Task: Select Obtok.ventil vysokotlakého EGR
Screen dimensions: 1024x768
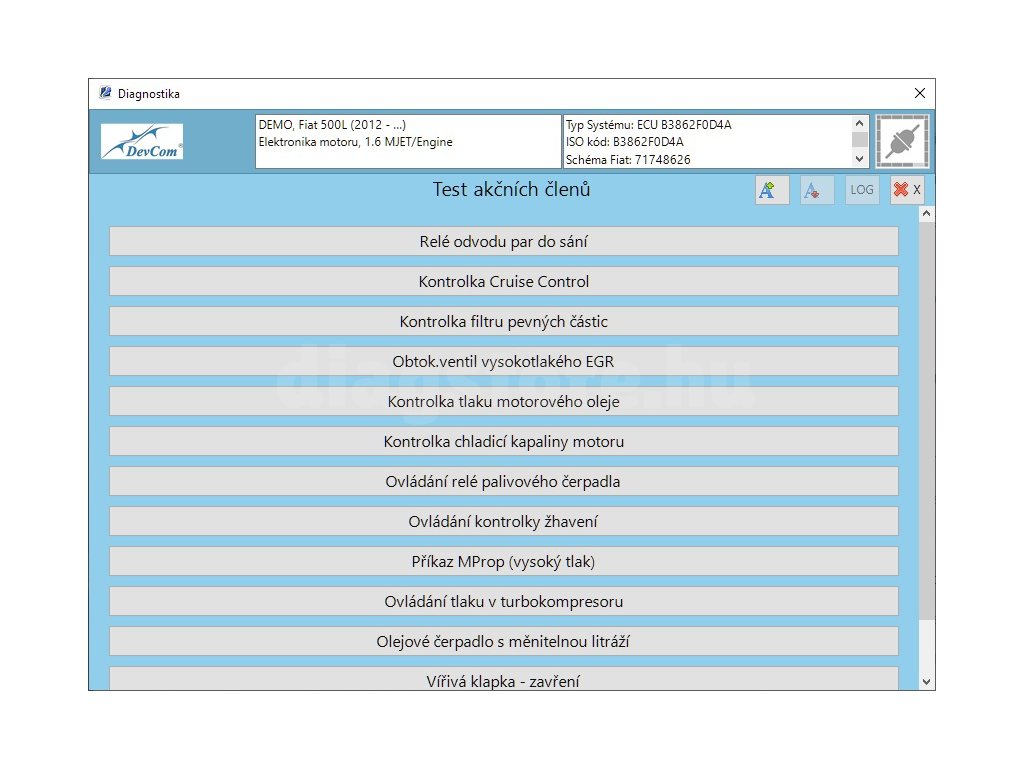Action: (504, 361)
